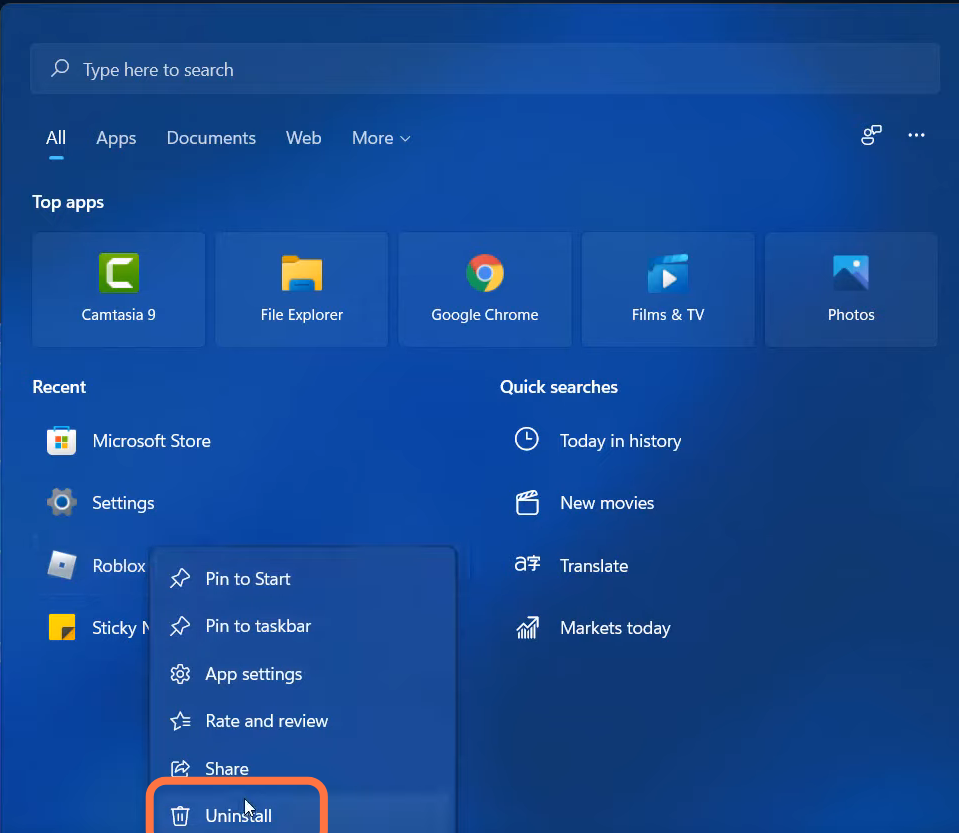Switch to the Web tab
Image resolution: width=959 pixels, height=833 pixels.
(x=303, y=138)
